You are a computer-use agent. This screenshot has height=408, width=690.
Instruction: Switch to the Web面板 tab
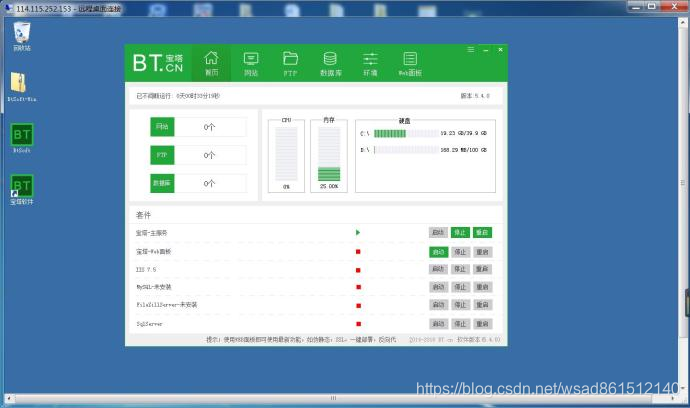coord(410,64)
